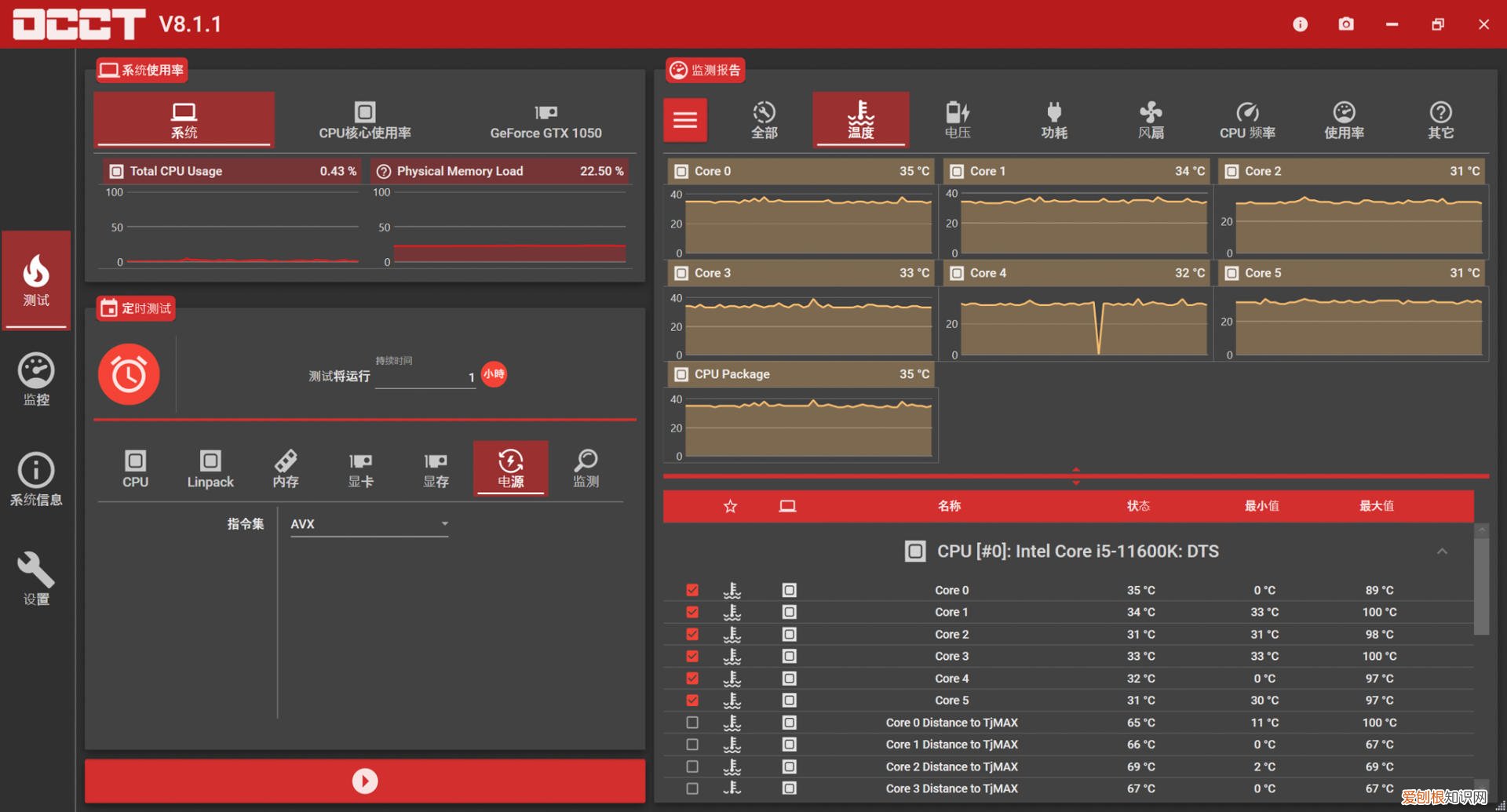This screenshot has width=1507, height=812.
Task: Open the 测试 (Test) sidebar section
Action: (36, 280)
